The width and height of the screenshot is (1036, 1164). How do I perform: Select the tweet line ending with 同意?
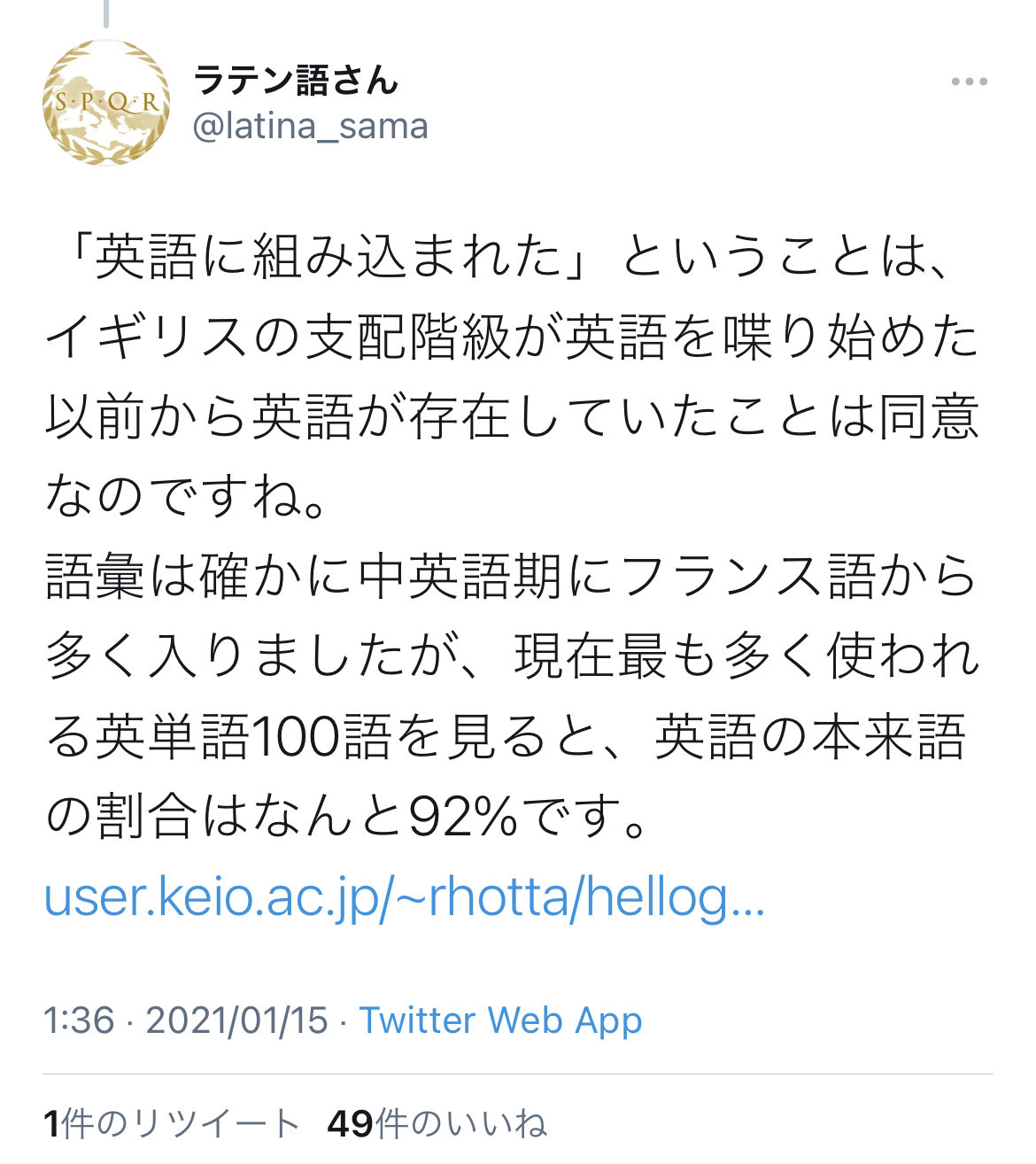pyautogui.click(x=513, y=416)
